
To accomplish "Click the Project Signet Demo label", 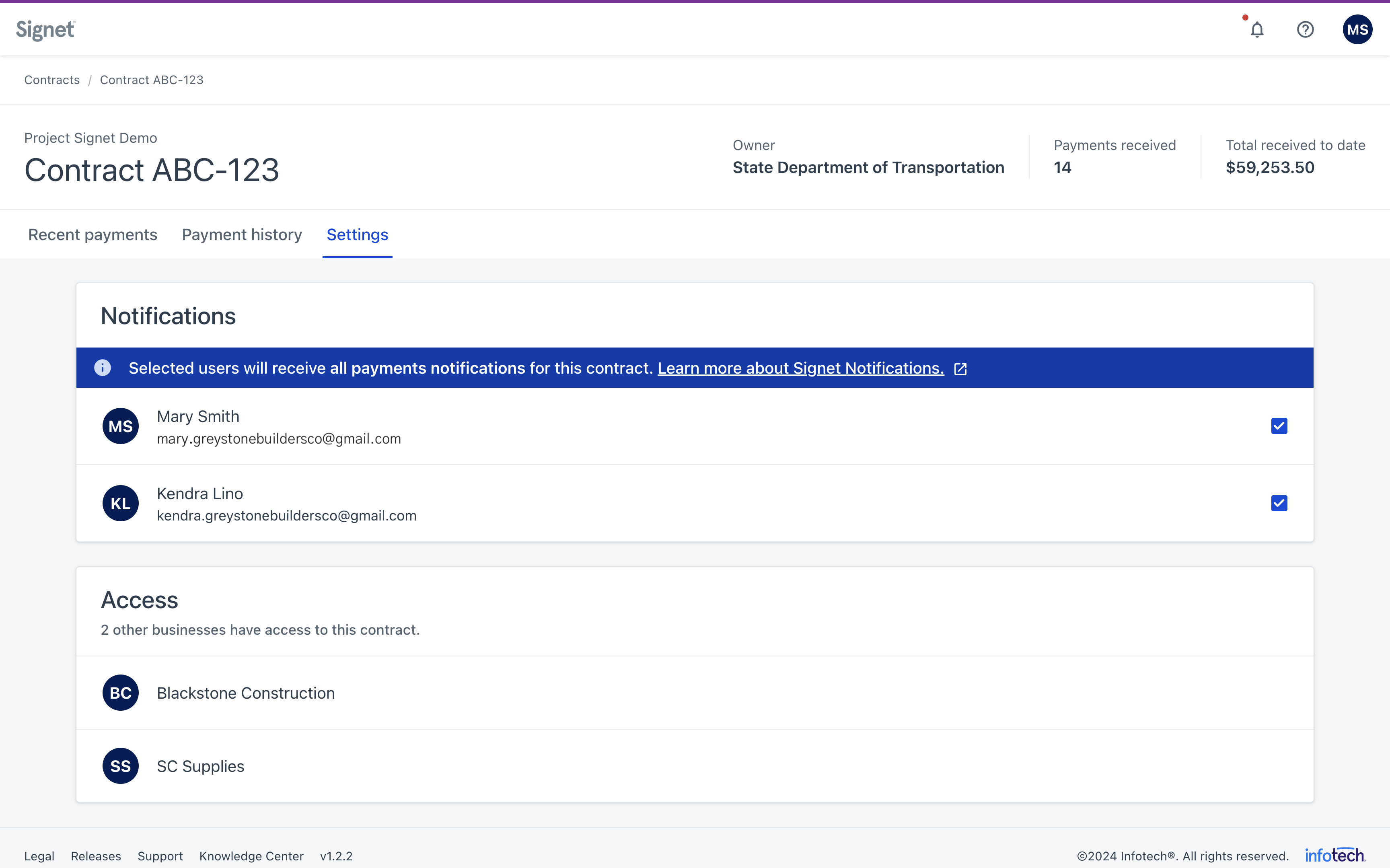I will click(x=90, y=138).
